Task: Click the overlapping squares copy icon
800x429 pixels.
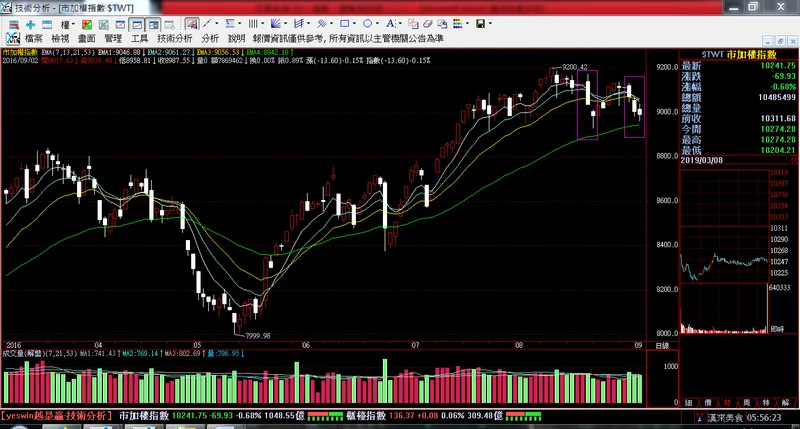Action: click(413, 24)
